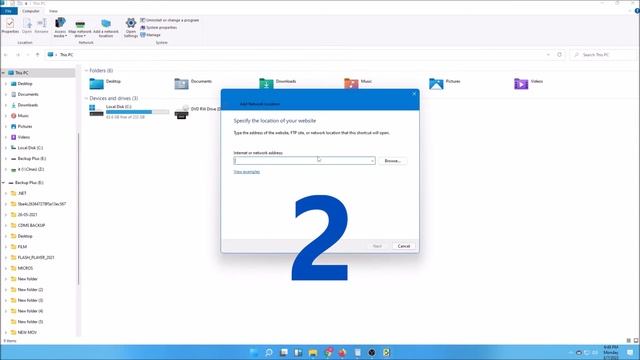Select the Pictures folder in the Folders group
The width and height of the screenshot is (640, 360).
pos(444,83)
